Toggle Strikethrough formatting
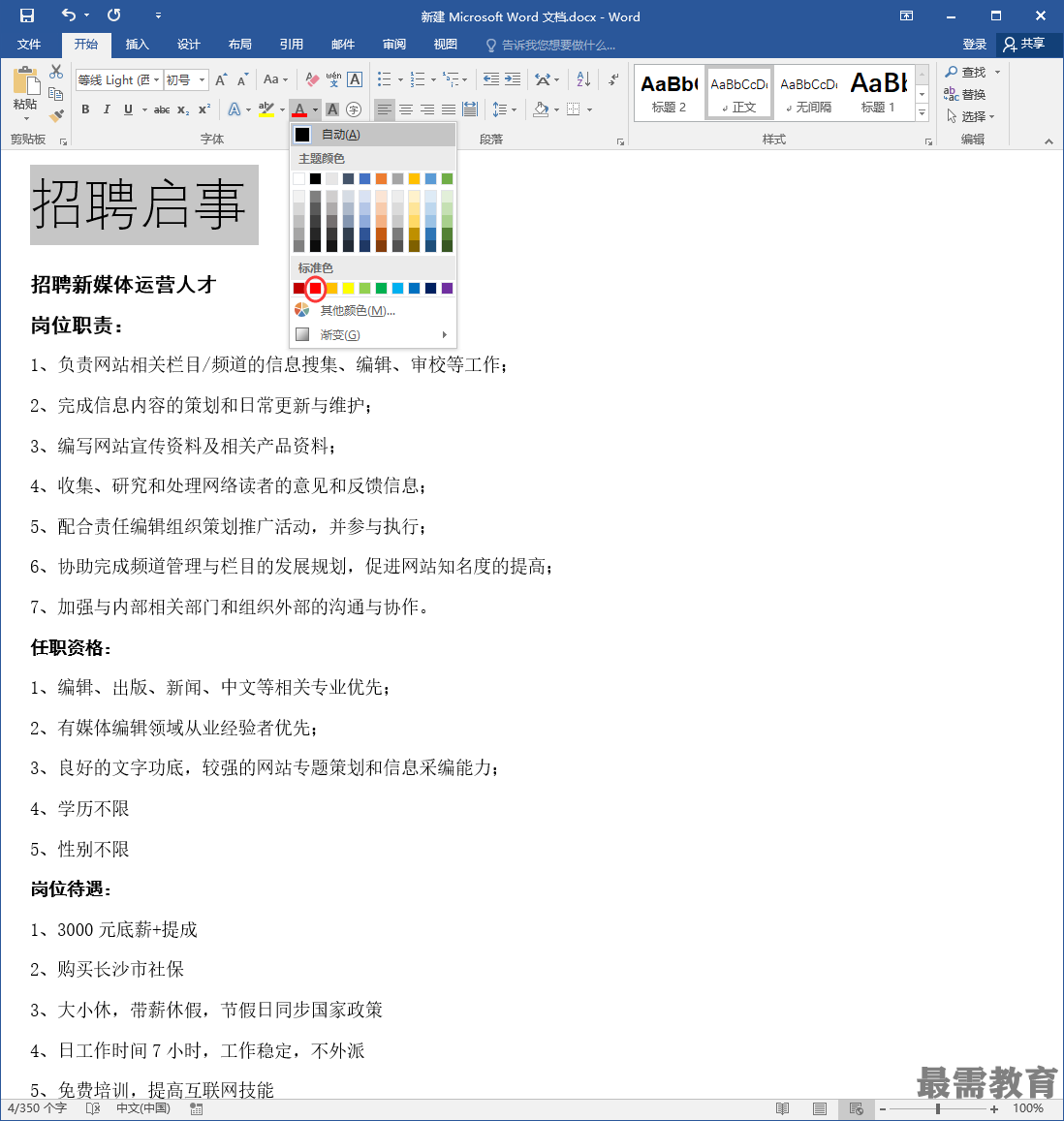Viewport: 1064px width, 1121px height. (162, 109)
